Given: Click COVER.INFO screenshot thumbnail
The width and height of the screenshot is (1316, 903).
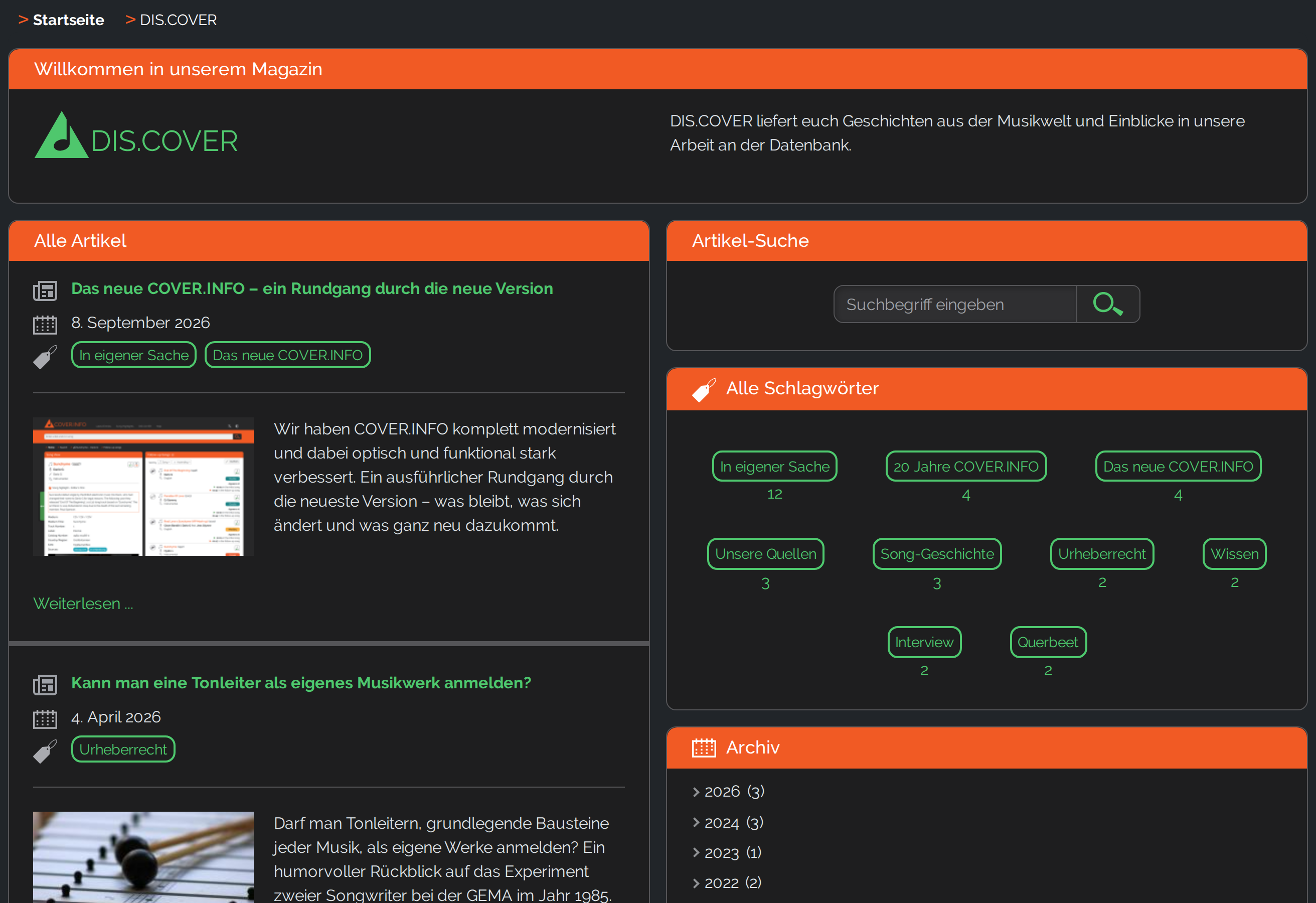Looking at the screenshot, I should pos(143,487).
